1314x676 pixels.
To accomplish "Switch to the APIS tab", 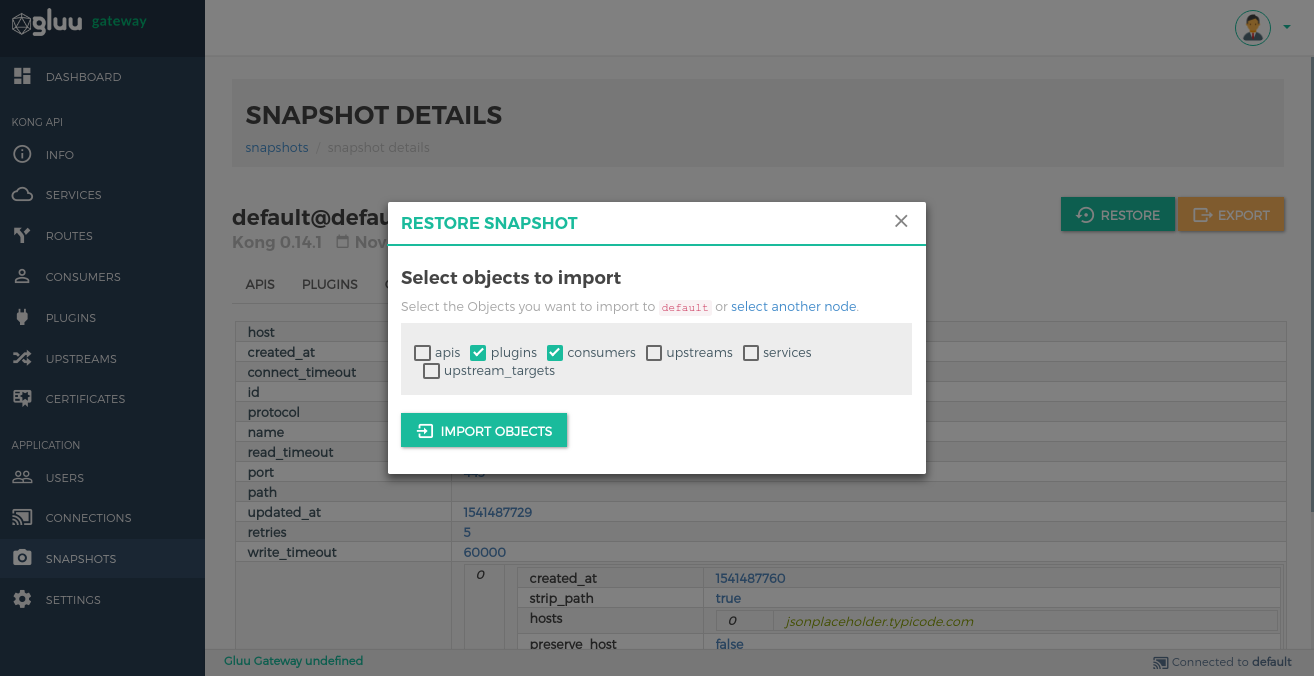I will pos(260,284).
